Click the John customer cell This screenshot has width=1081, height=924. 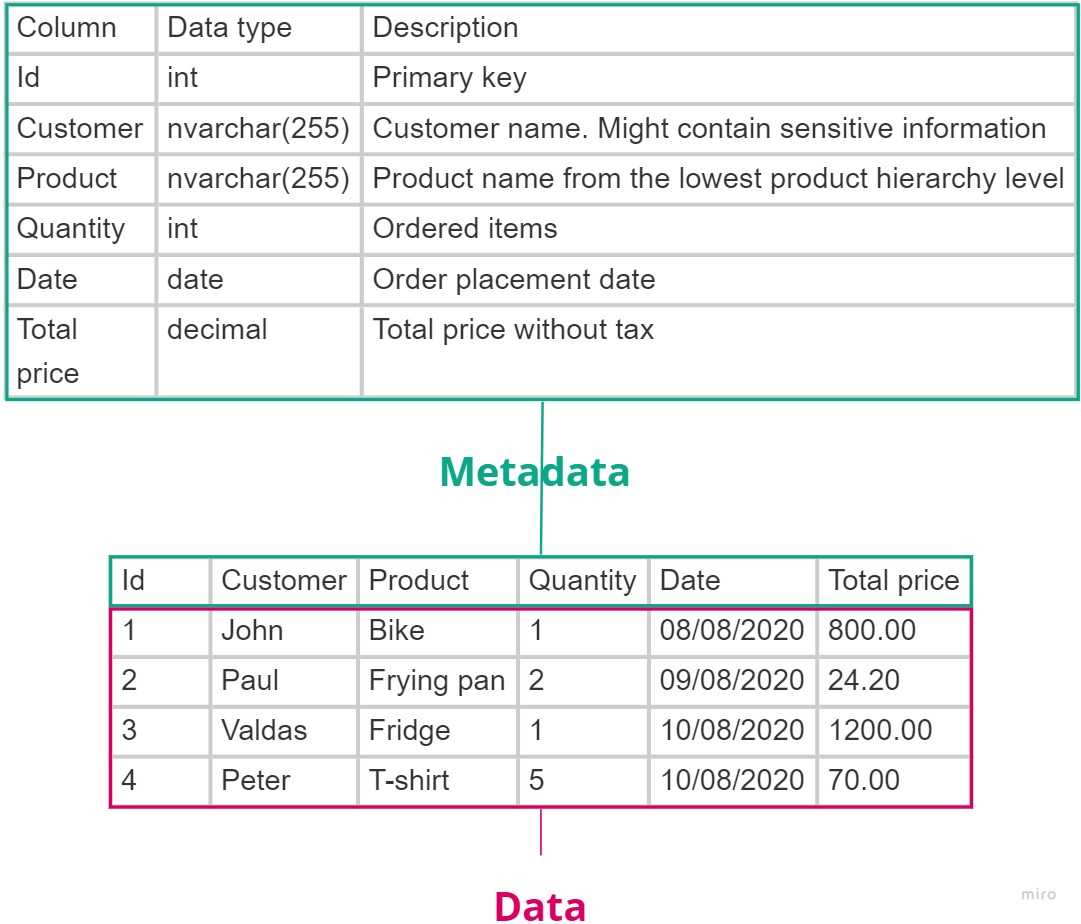(x=284, y=631)
